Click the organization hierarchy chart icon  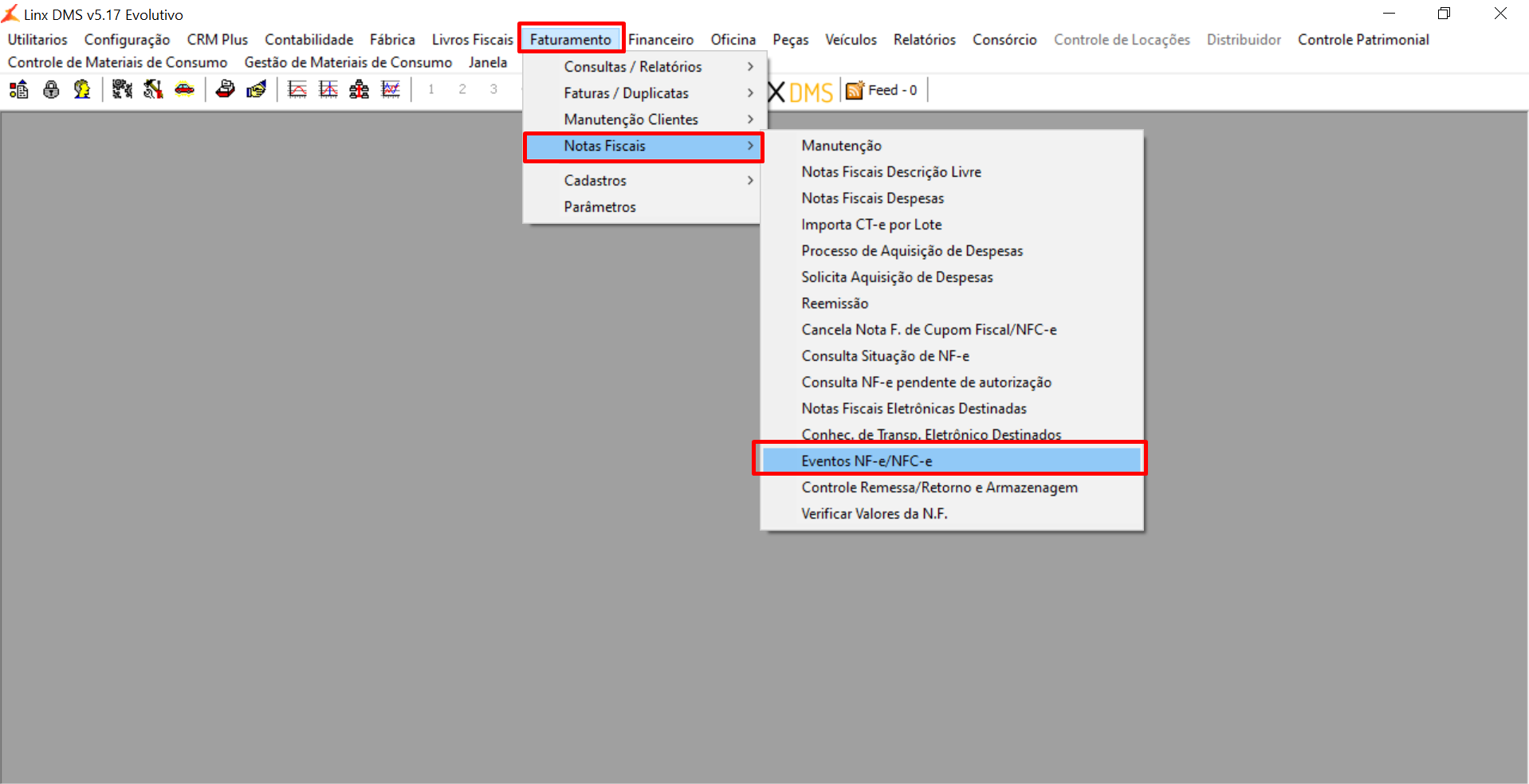[x=360, y=89]
